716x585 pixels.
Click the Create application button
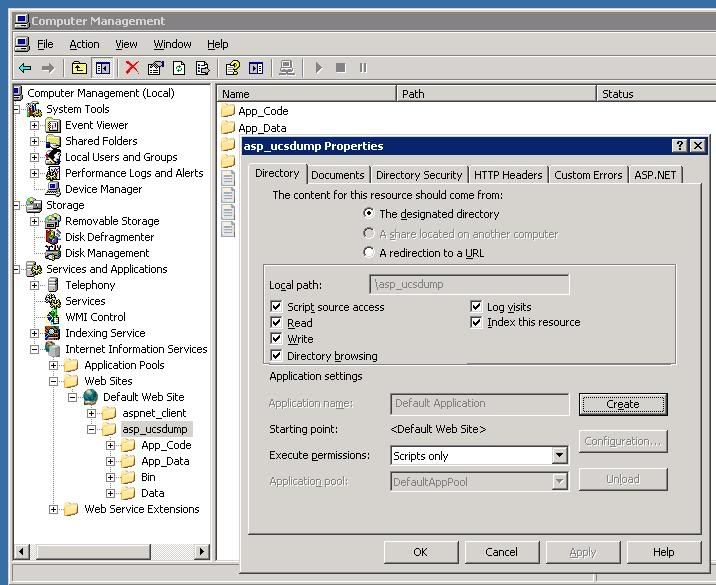click(x=623, y=404)
